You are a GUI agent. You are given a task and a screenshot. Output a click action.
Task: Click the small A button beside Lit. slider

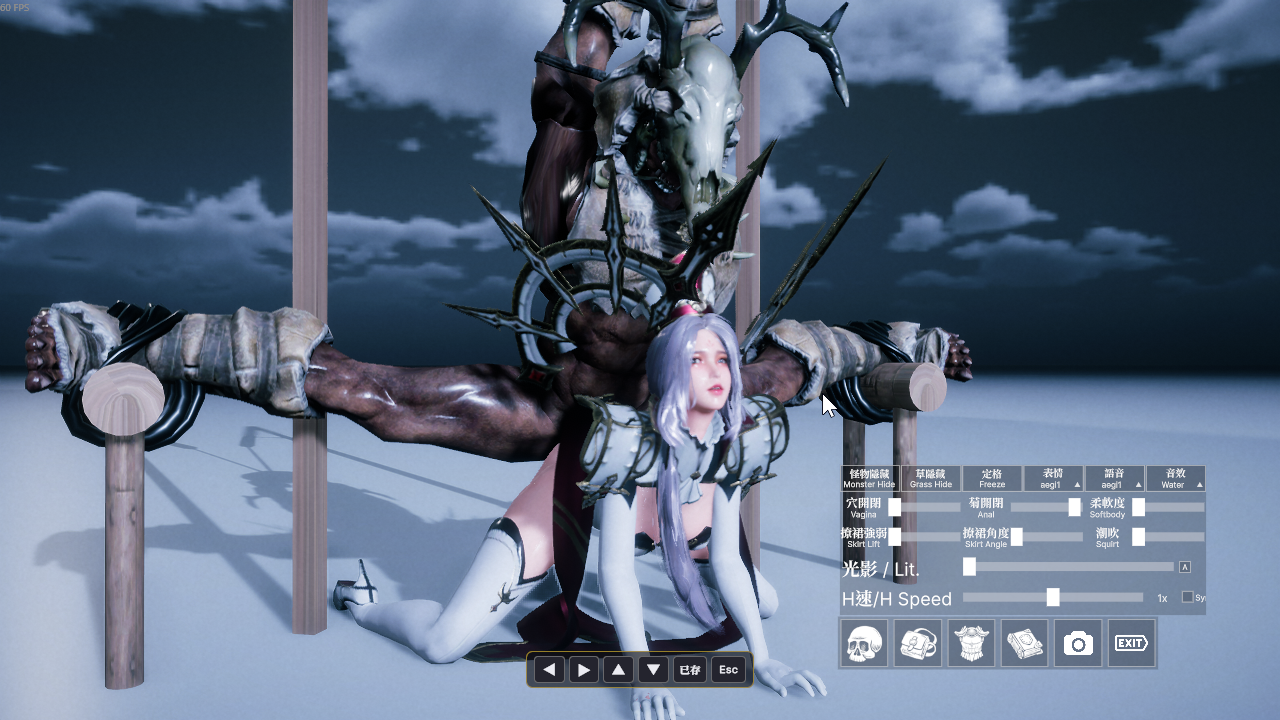coord(1185,567)
